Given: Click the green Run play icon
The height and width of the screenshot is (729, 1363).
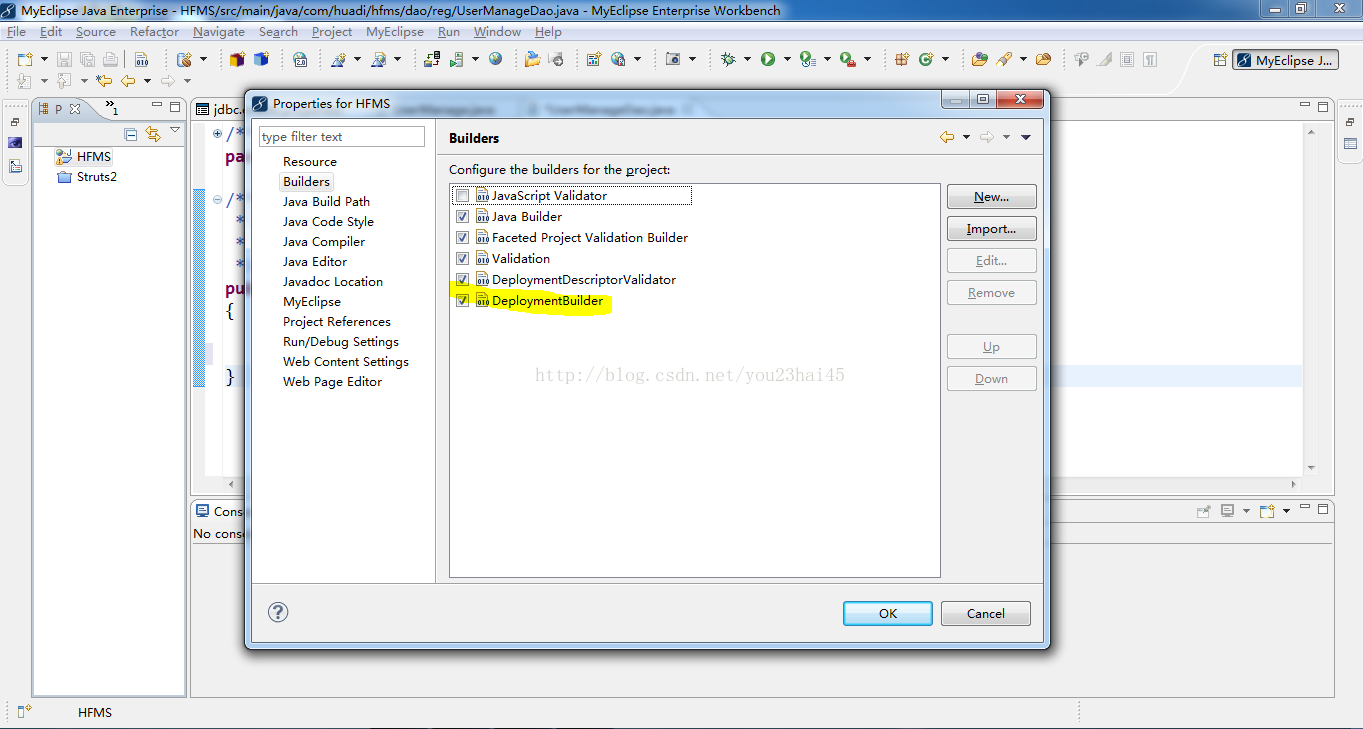Looking at the screenshot, I should 768,59.
